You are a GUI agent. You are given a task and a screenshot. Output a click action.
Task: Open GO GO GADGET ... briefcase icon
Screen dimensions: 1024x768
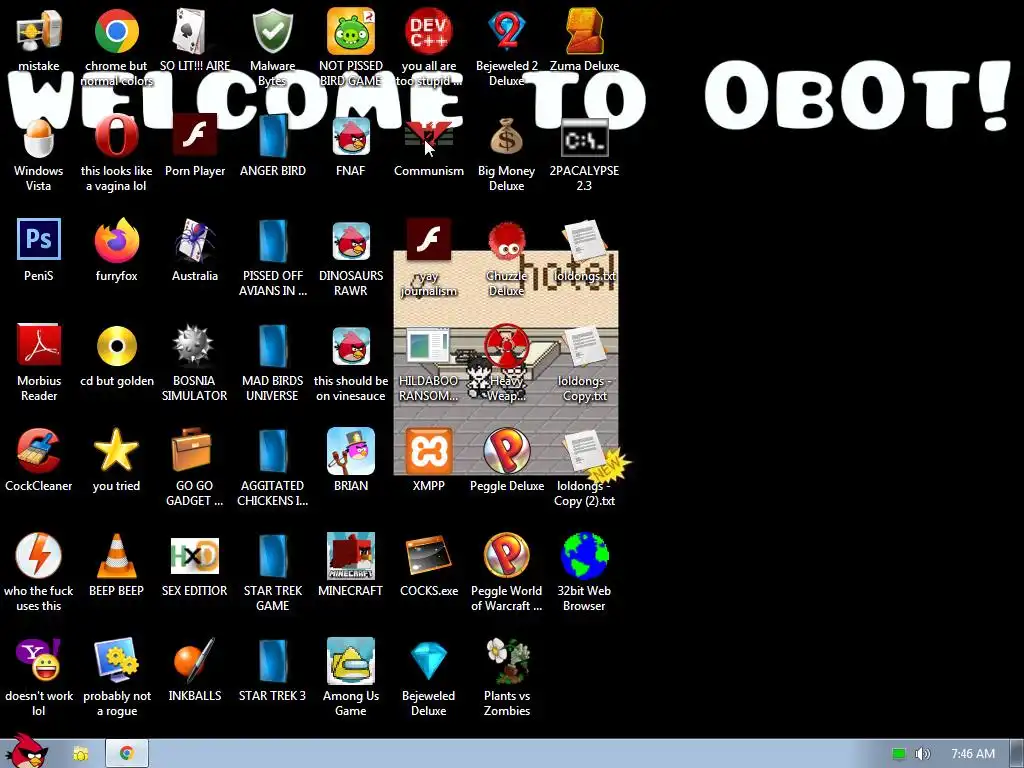point(194,449)
